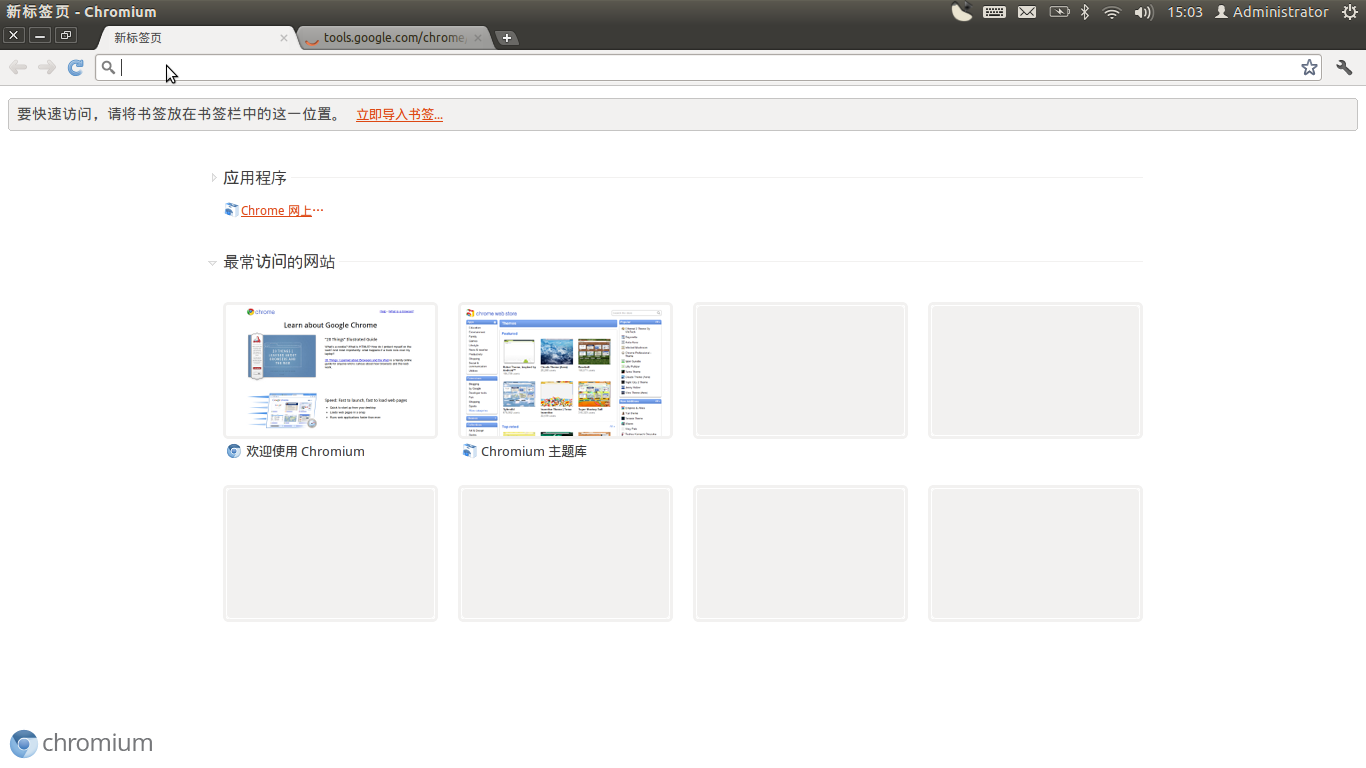Click the forward navigation arrow
Screen dimensions: 1366x768
46,67
